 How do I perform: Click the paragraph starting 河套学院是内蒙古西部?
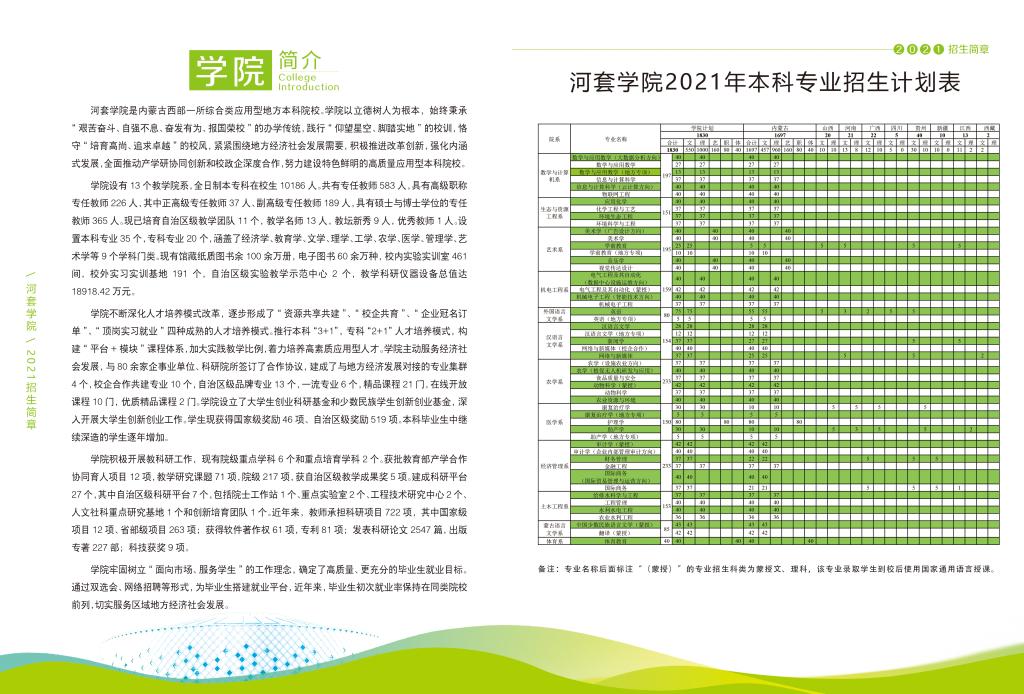pos(270,137)
